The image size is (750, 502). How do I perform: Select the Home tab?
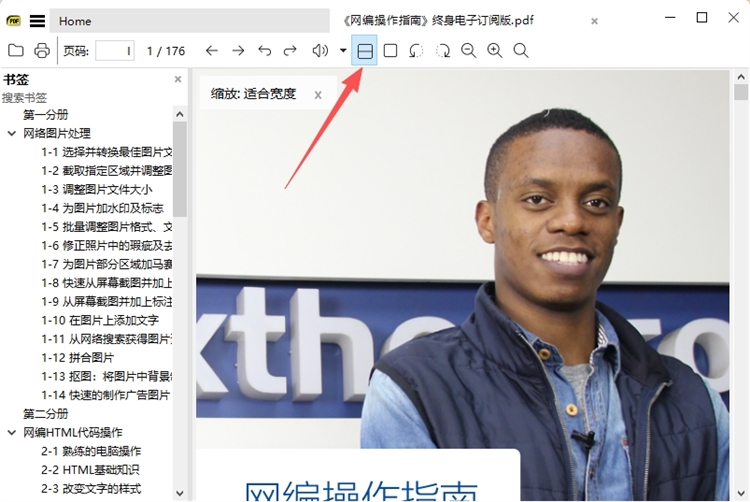(x=189, y=21)
